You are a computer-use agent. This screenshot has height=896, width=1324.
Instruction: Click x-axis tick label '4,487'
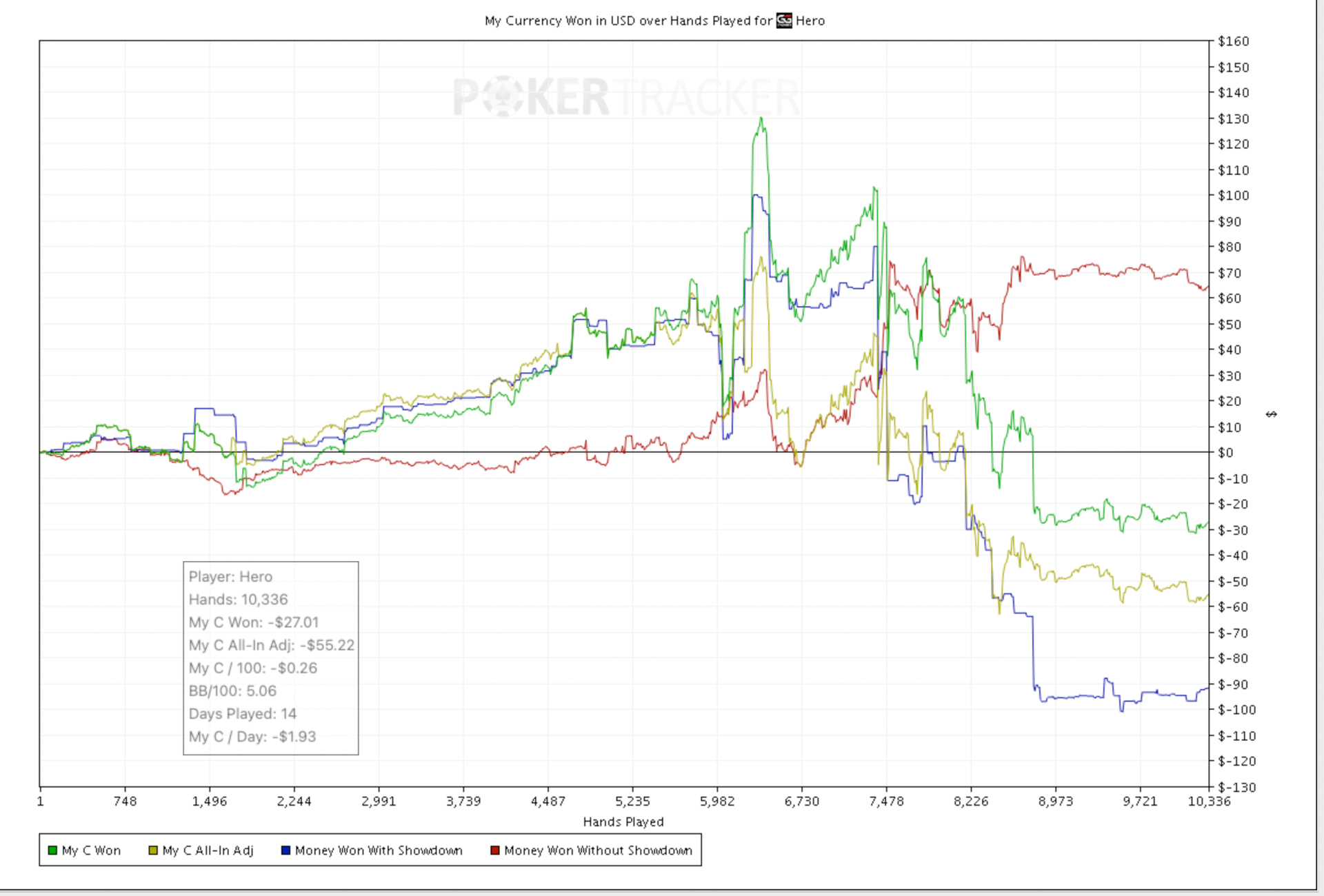(x=548, y=801)
